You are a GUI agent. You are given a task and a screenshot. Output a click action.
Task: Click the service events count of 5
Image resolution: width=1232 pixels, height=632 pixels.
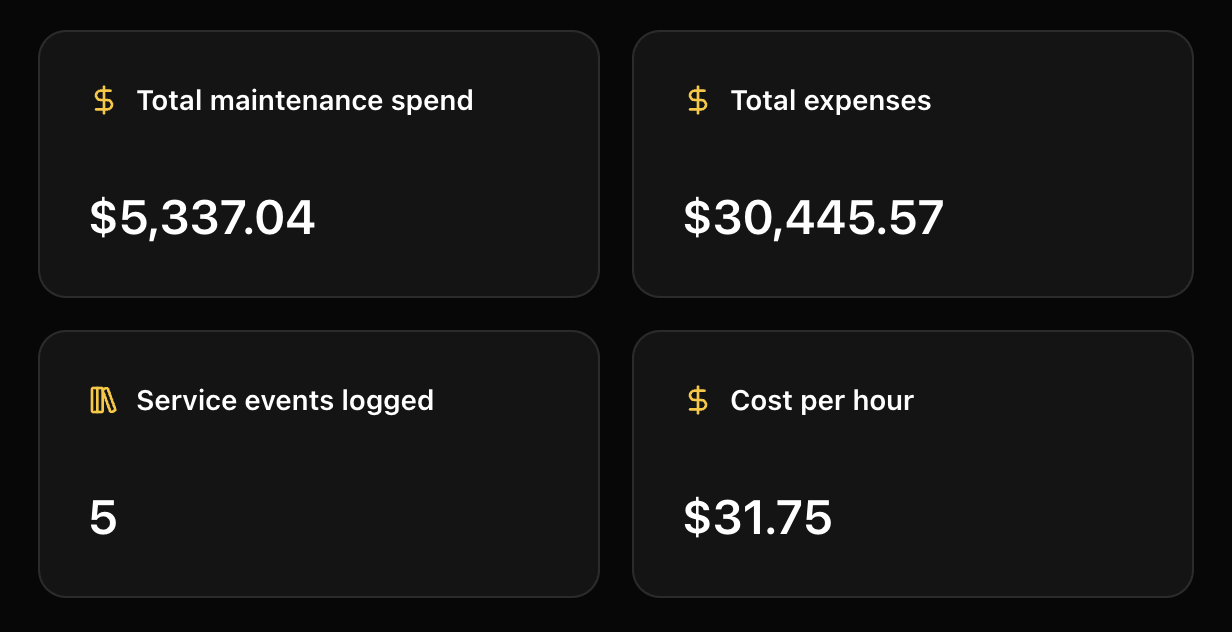pos(103,519)
